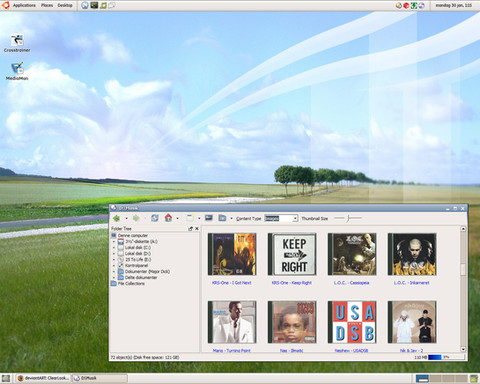The width and height of the screenshot is (480, 384).
Task: Select the L.O.C. Inkarneret album thumbnail
Action: tap(412, 254)
